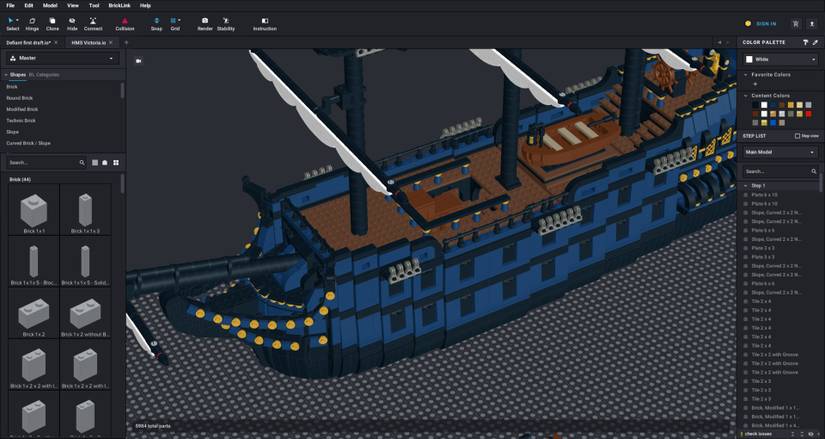This screenshot has width=825, height=439.
Task: Open the Master palette dropdown
Action: 62,59
